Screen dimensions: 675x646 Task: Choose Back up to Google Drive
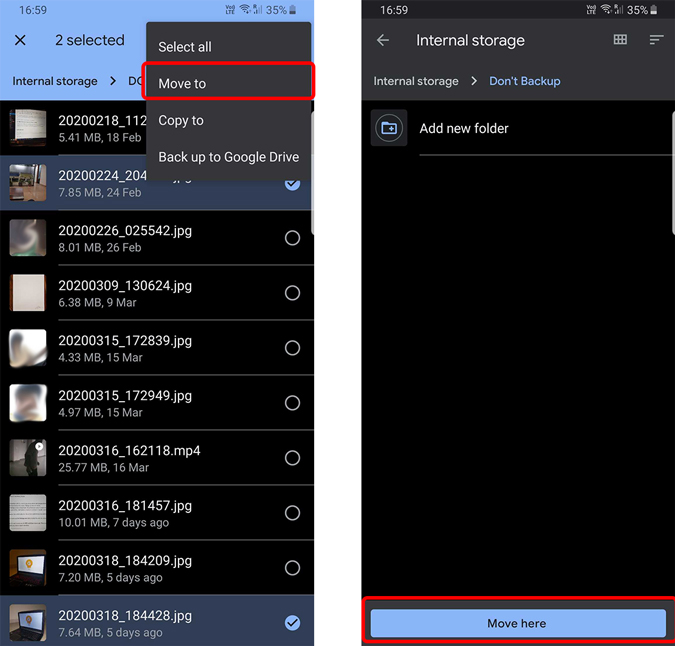click(x=229, y=157)
